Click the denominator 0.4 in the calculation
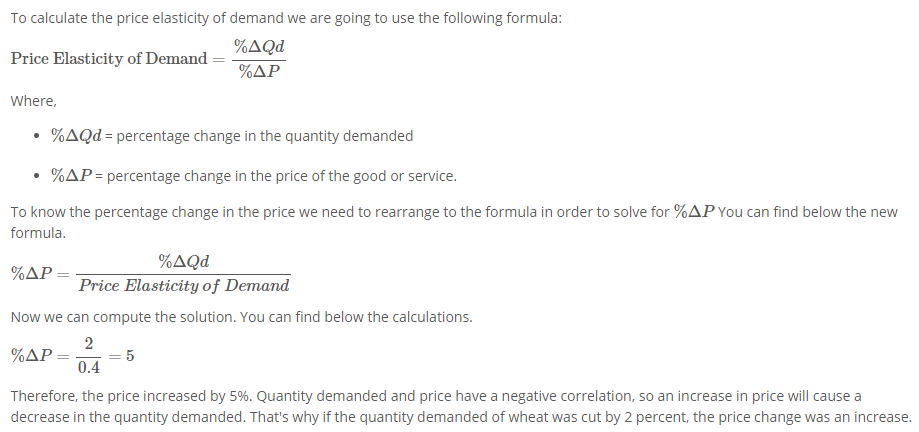Viewport: 919px width, 432px height. 89,368
